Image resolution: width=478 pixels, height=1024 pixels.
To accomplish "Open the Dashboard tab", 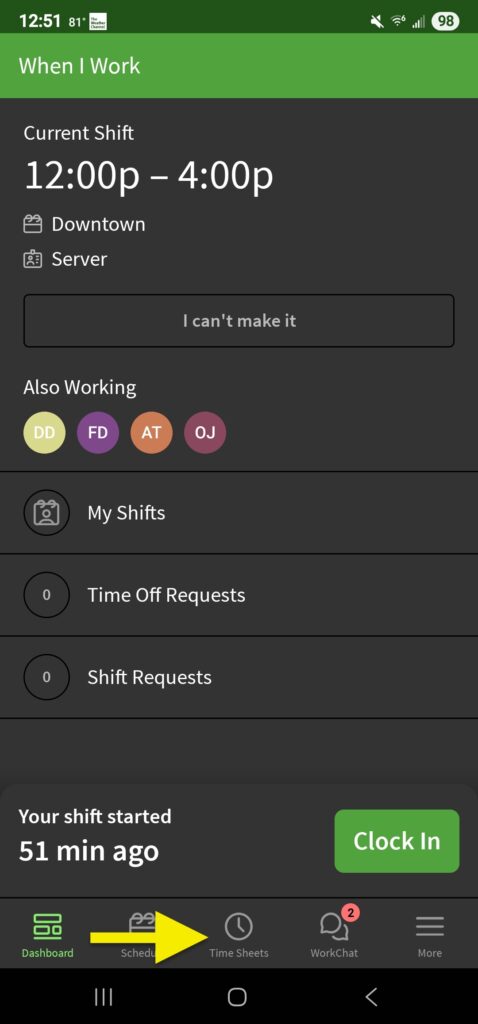I will click(47, 935).
